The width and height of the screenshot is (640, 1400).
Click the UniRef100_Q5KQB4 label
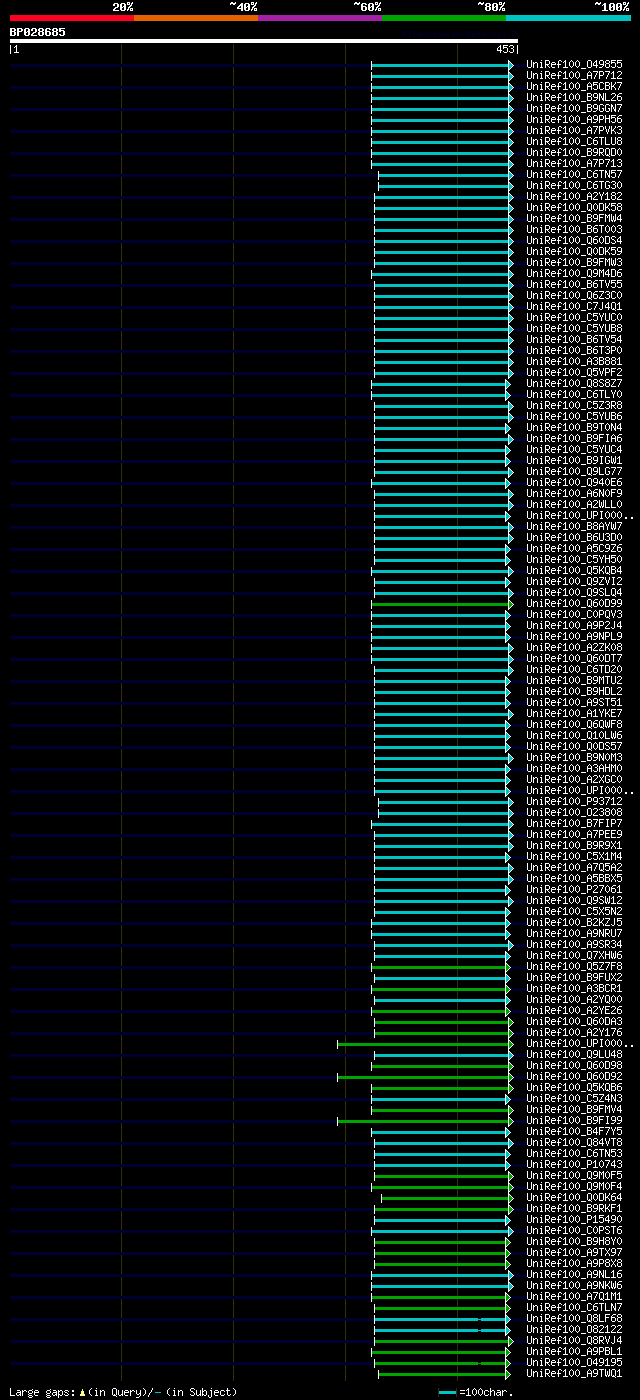(x=574, y=570)
